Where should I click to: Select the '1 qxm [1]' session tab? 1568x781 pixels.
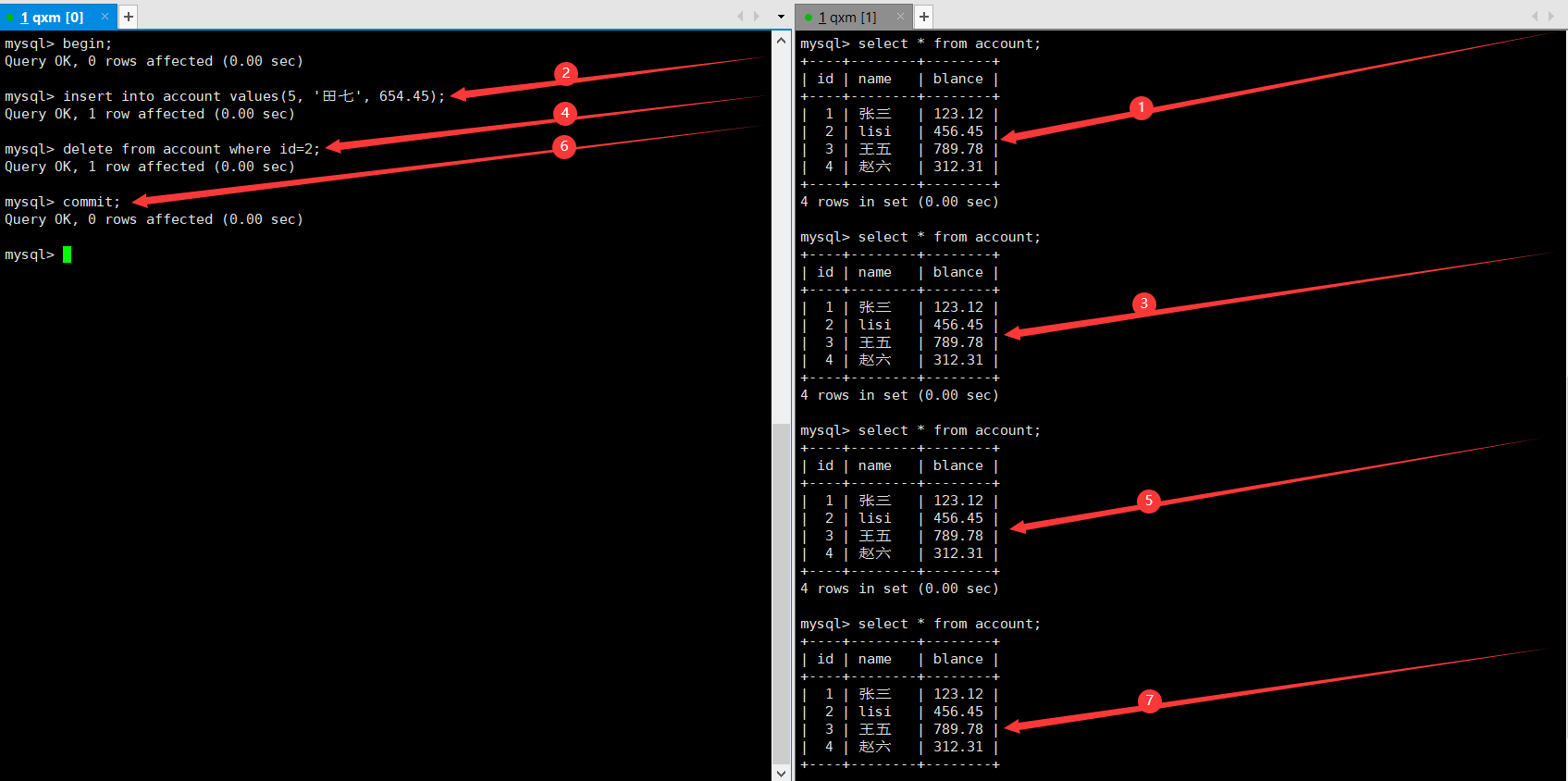(x=853, y=17)
